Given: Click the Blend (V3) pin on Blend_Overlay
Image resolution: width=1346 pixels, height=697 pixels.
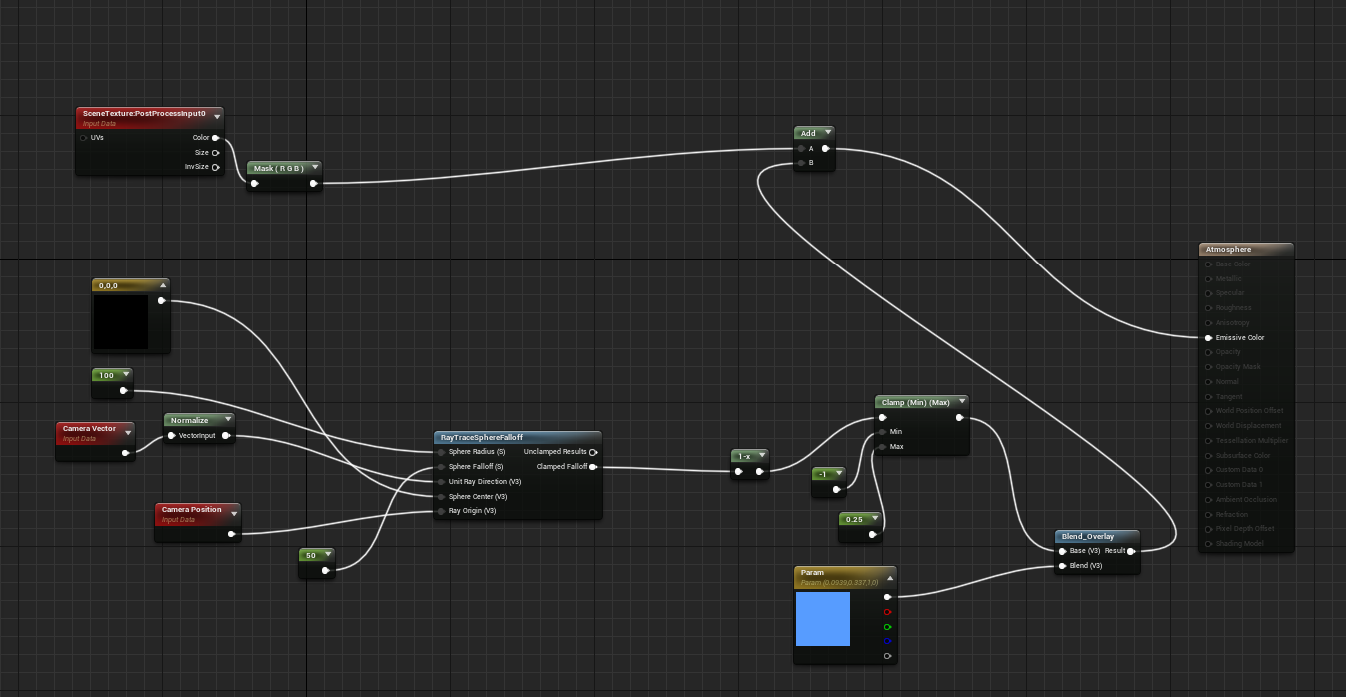Looking at the screenshot, I should tap(1062, 565).
